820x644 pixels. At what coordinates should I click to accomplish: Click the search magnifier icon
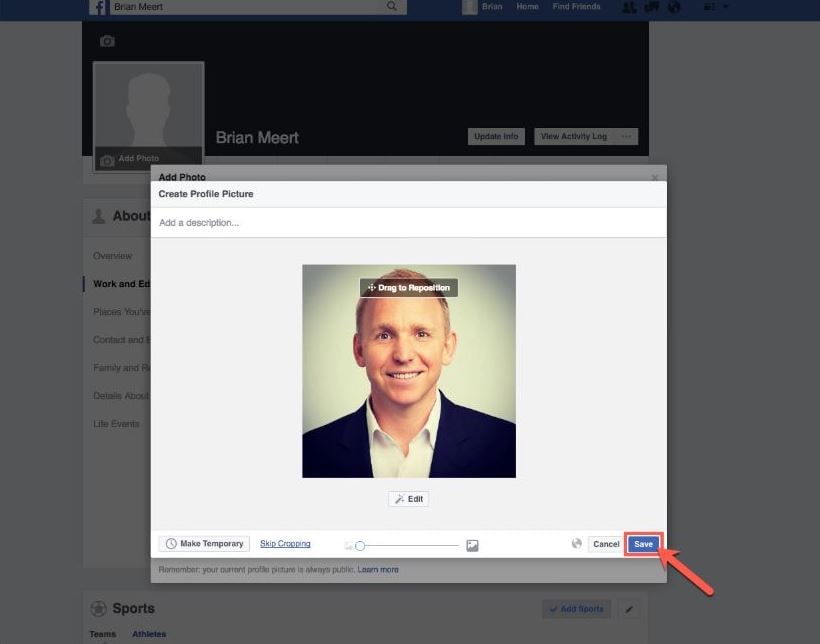(x=392, y=6)
